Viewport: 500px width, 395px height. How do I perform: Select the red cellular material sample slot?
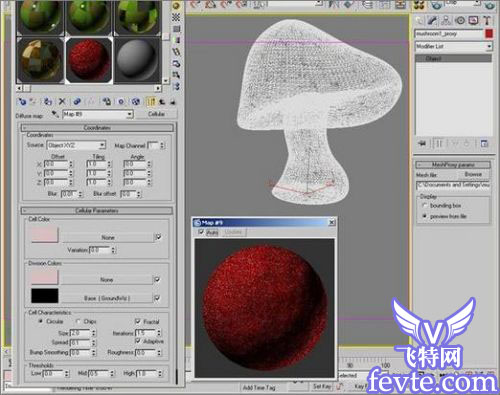pyautogui.click(x=89, y=60)
